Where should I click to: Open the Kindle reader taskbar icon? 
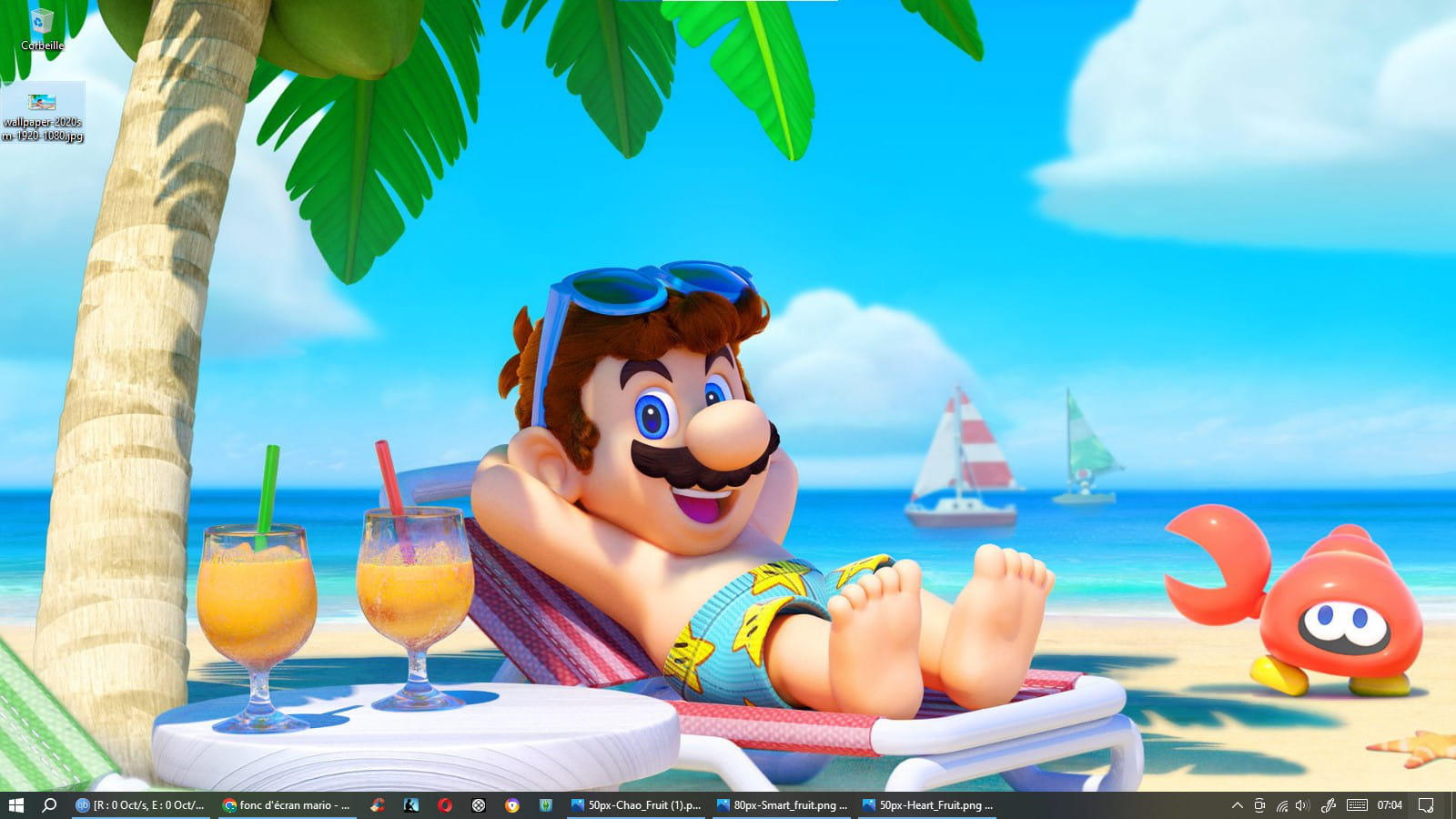click(411, 804)
